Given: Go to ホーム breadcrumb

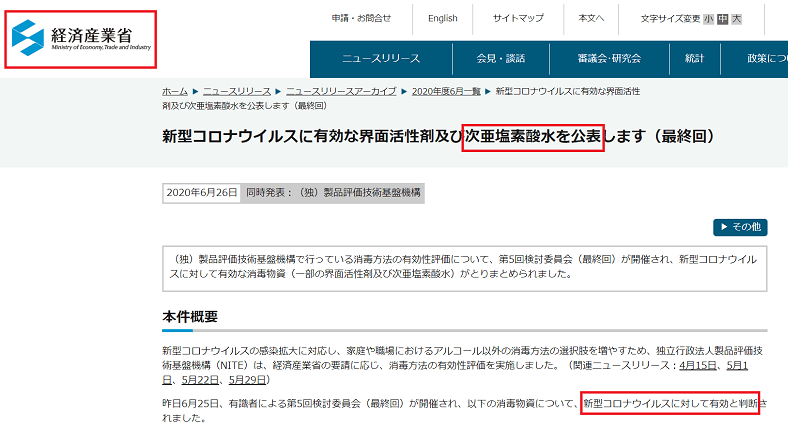Looking at the screenshot, I should point(175,91).
